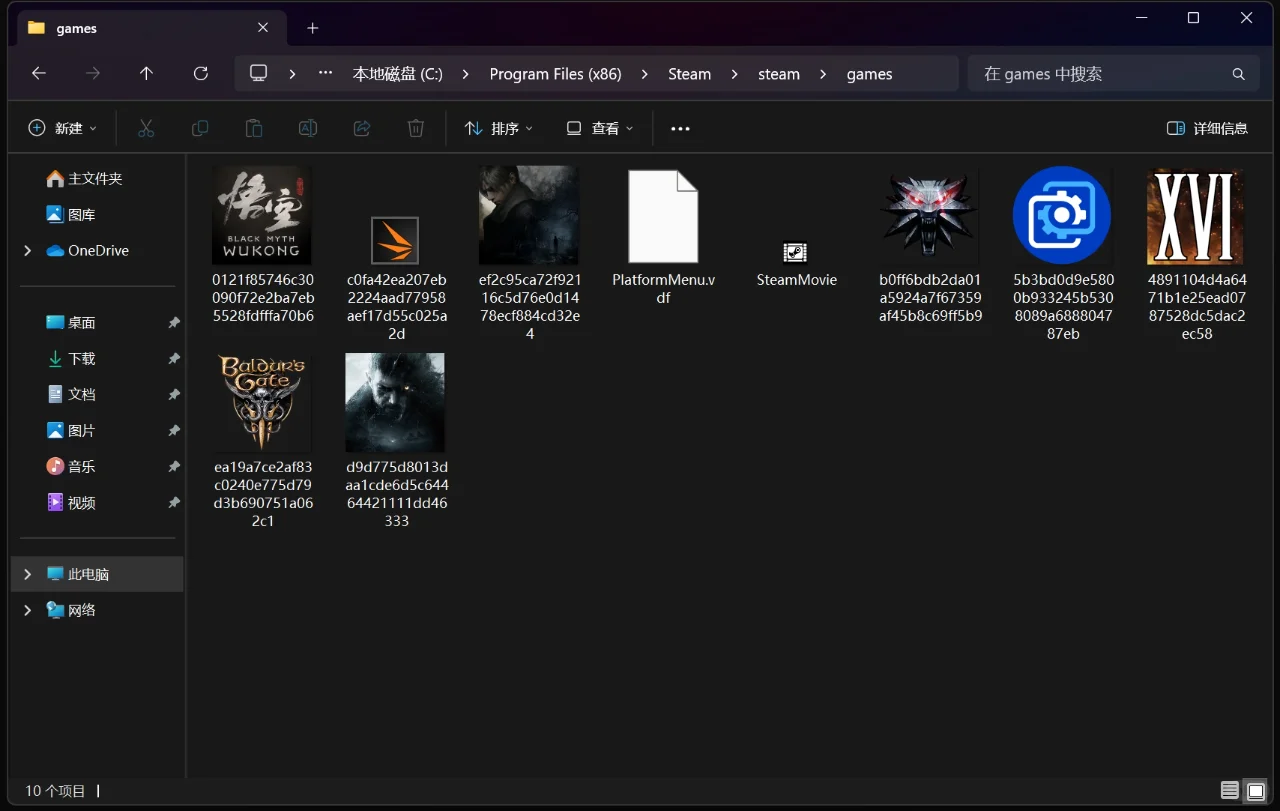The width and height of the screenshot is (1280, 811).
Task: Refresh the games folder view
Action: tap(201, 74)
